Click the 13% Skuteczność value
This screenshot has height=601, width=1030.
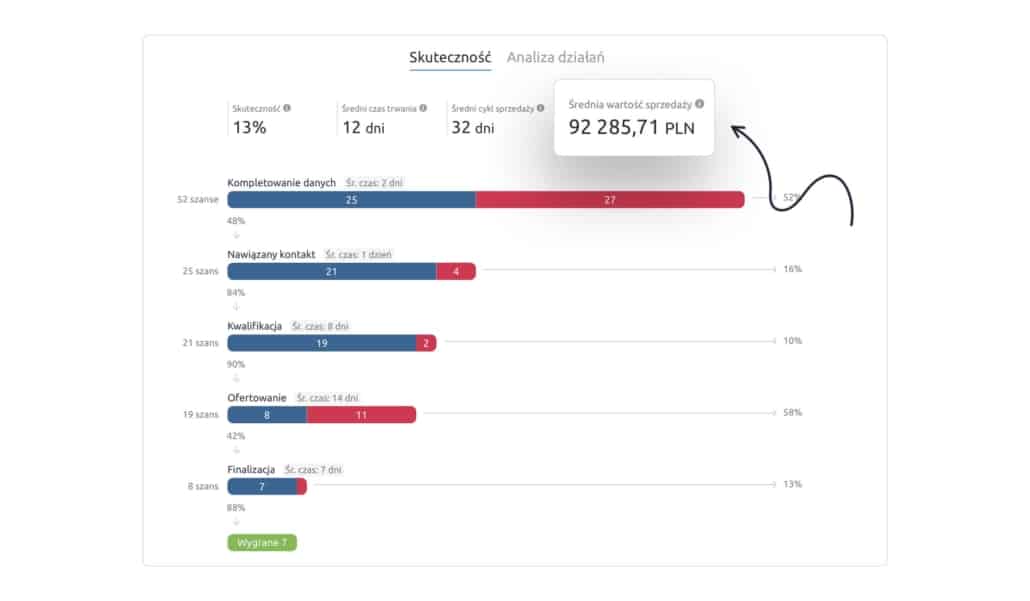coord(250,127)
